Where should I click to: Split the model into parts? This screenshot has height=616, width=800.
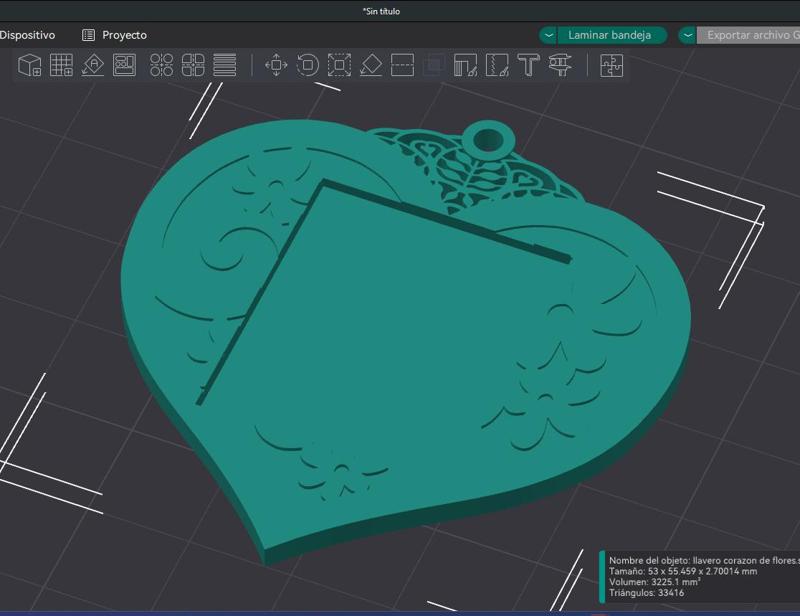point(193,65)
